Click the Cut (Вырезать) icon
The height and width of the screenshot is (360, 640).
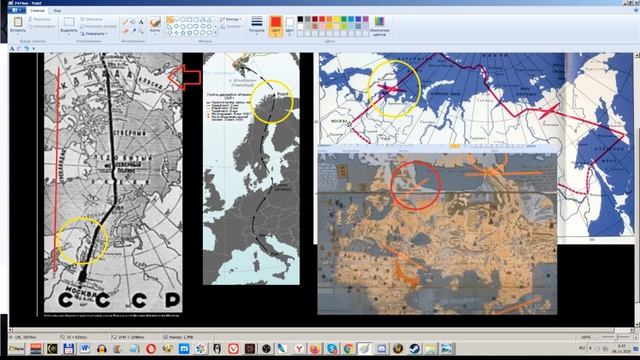31,19
